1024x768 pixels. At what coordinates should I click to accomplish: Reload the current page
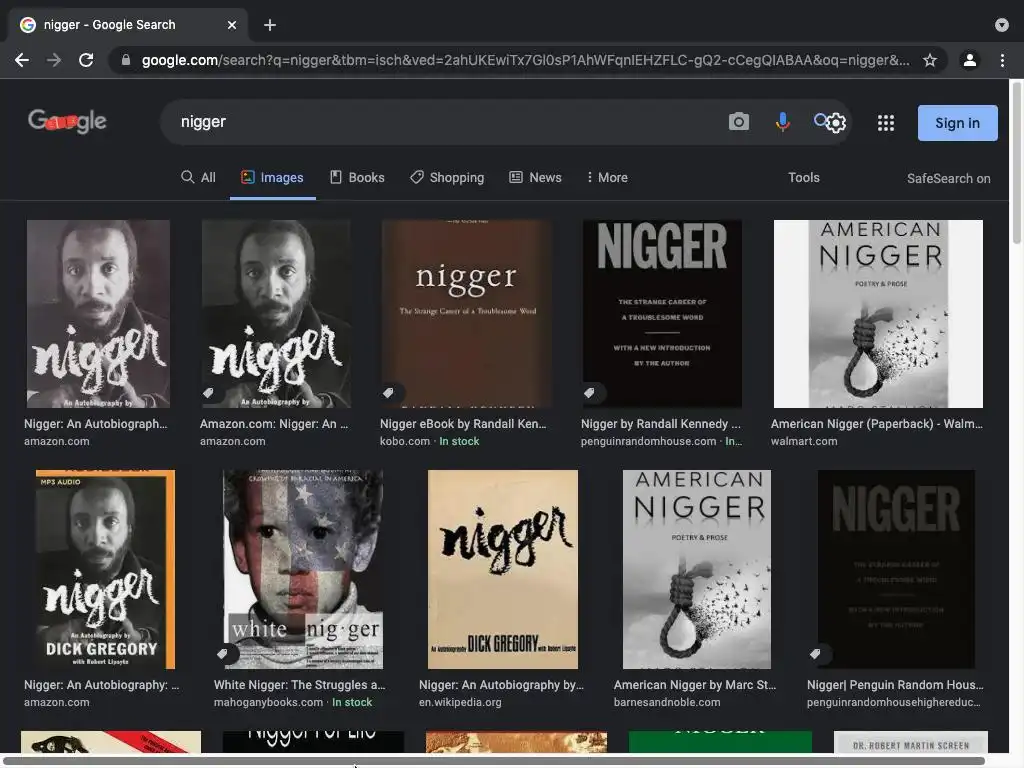86,60
